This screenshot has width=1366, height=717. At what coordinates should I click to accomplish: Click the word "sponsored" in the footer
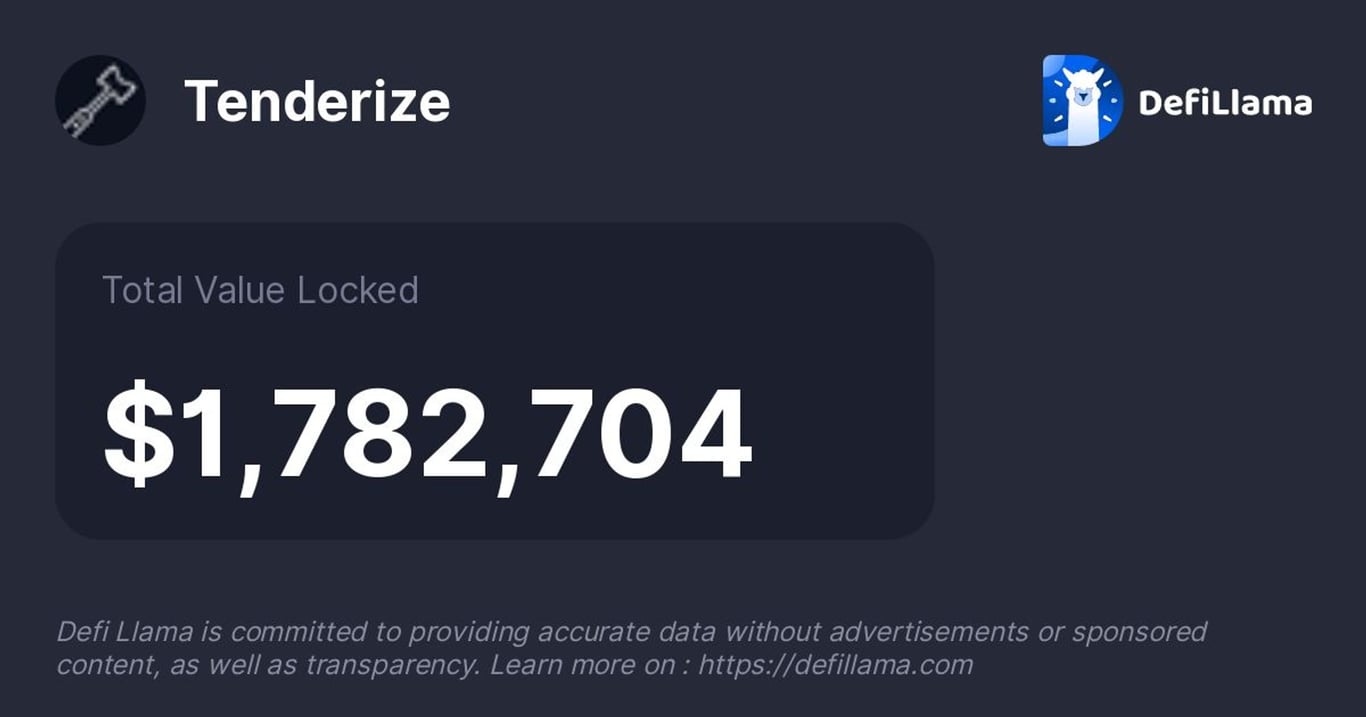(x=1139, y=632)
